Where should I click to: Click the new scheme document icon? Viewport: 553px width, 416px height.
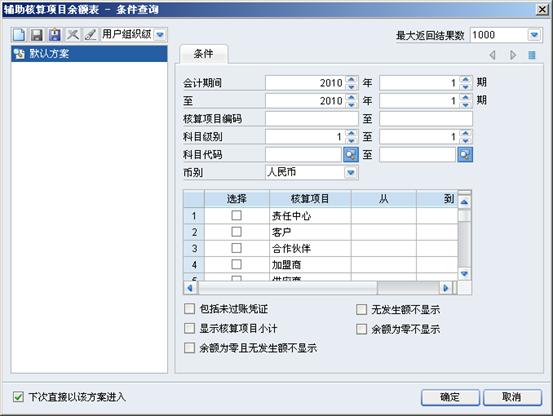tap(19, 35)
